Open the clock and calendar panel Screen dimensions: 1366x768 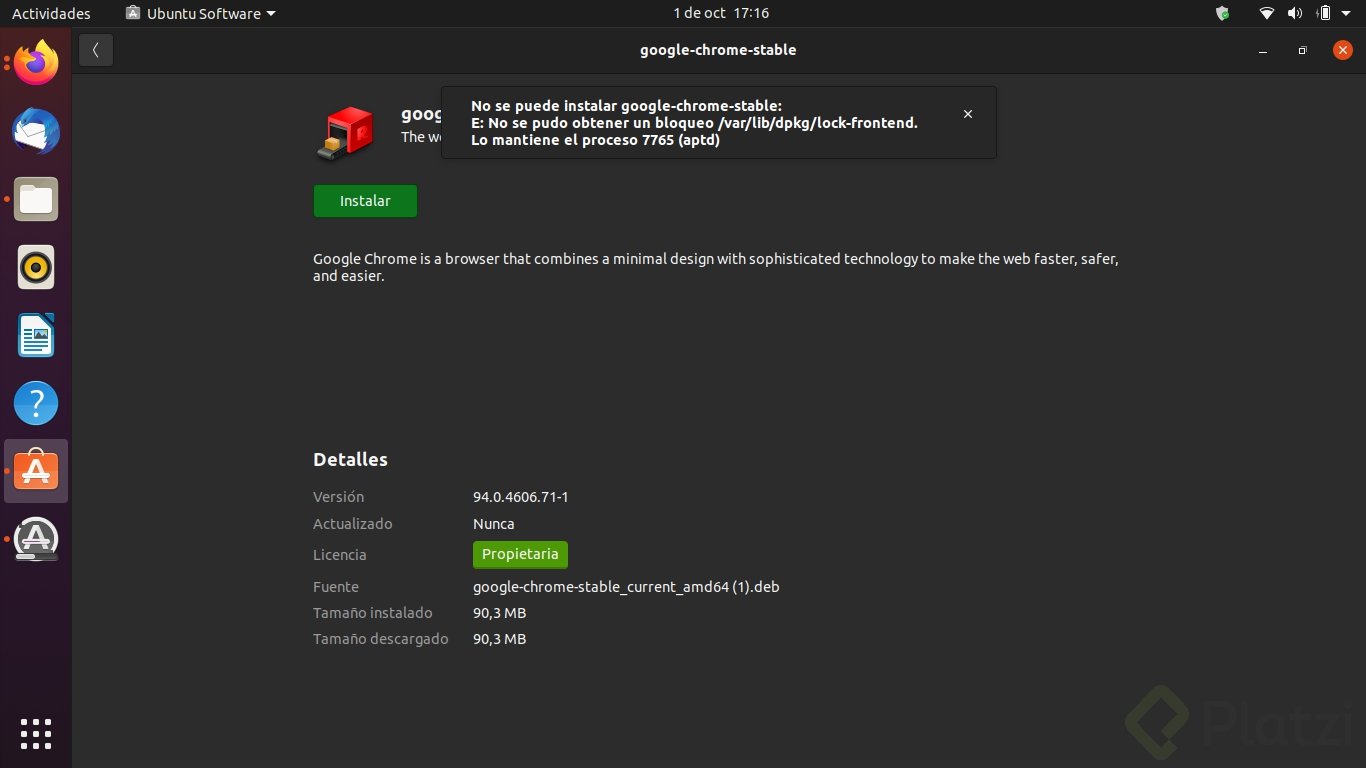pyautogui.click(x=721, y=13)
